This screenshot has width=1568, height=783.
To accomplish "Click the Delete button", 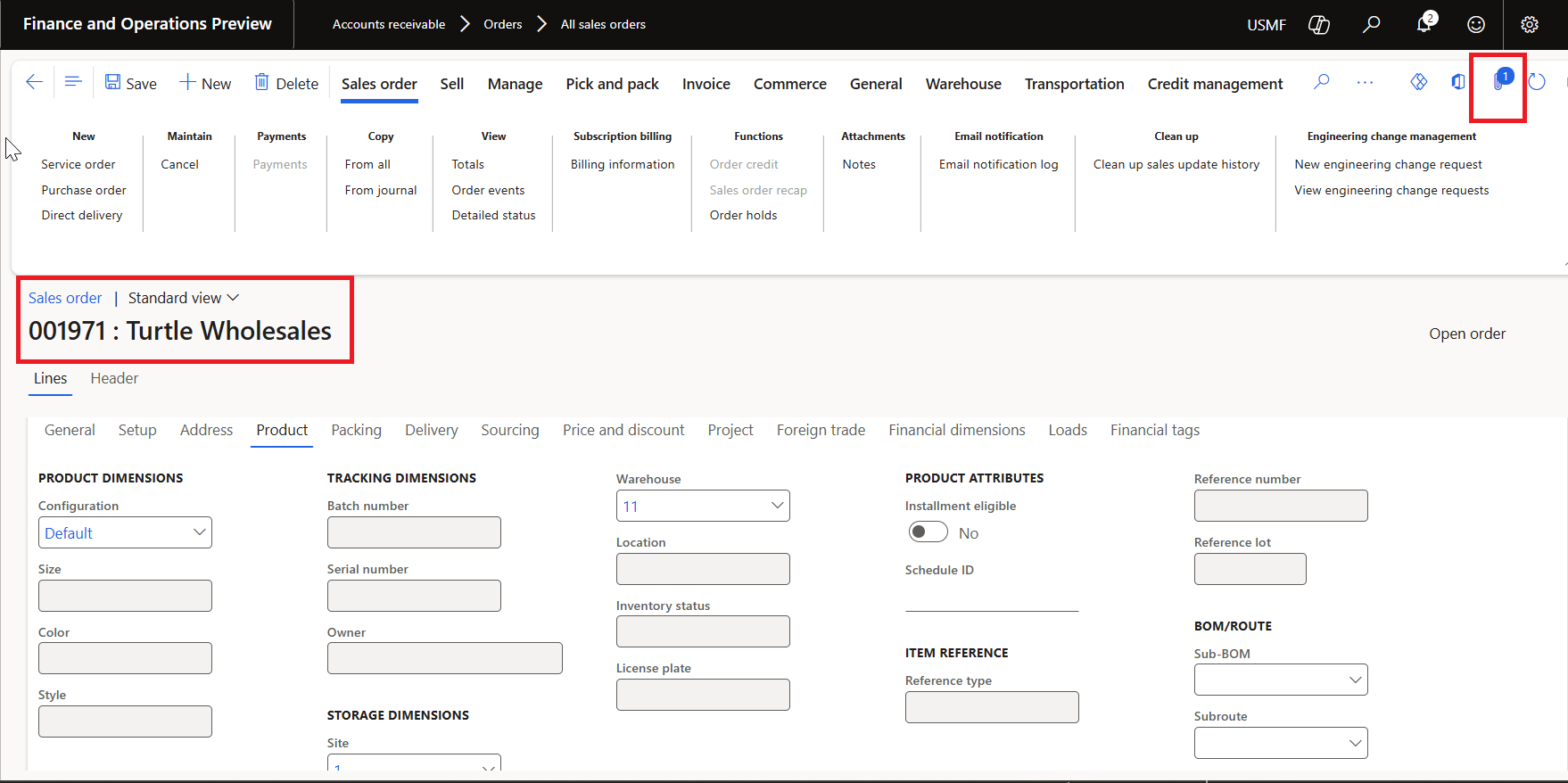I will (x=286, y=83).
